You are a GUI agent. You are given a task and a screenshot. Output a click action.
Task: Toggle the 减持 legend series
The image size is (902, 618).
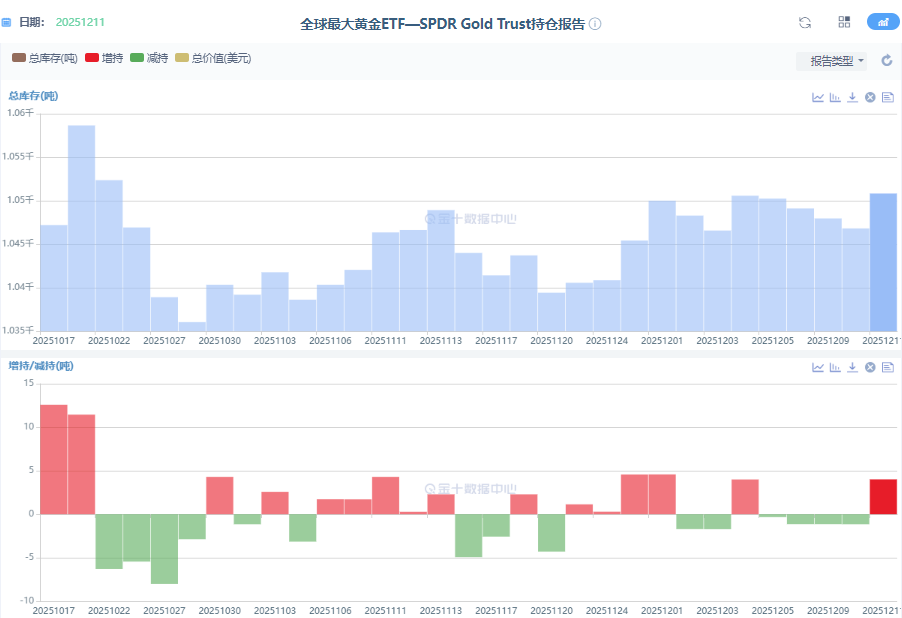point(149,59)
